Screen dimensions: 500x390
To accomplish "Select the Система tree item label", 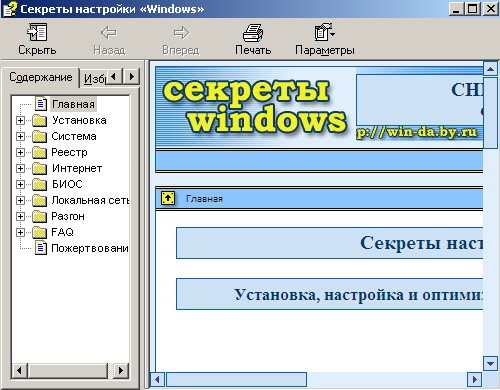I will (x=74, y=136).
